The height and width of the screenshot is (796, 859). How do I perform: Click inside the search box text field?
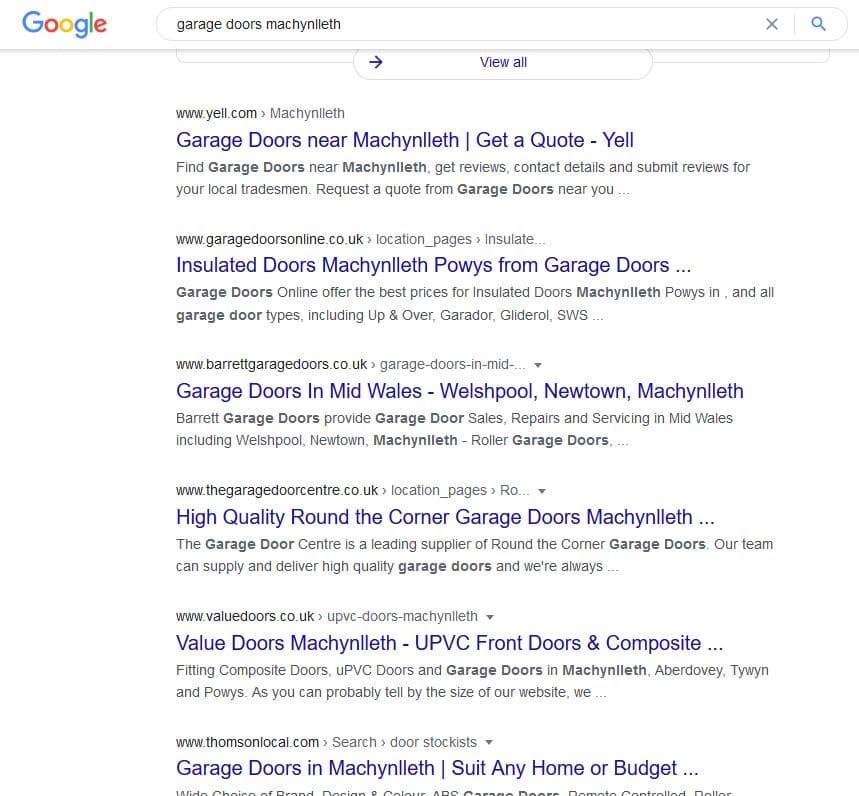coord(450,24)
